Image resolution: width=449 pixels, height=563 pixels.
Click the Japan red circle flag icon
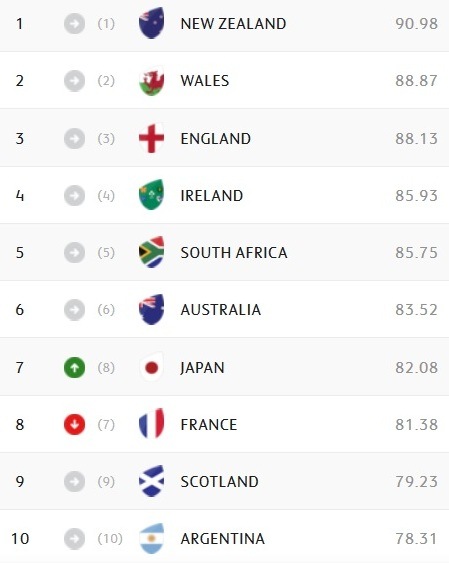point(151,367)
